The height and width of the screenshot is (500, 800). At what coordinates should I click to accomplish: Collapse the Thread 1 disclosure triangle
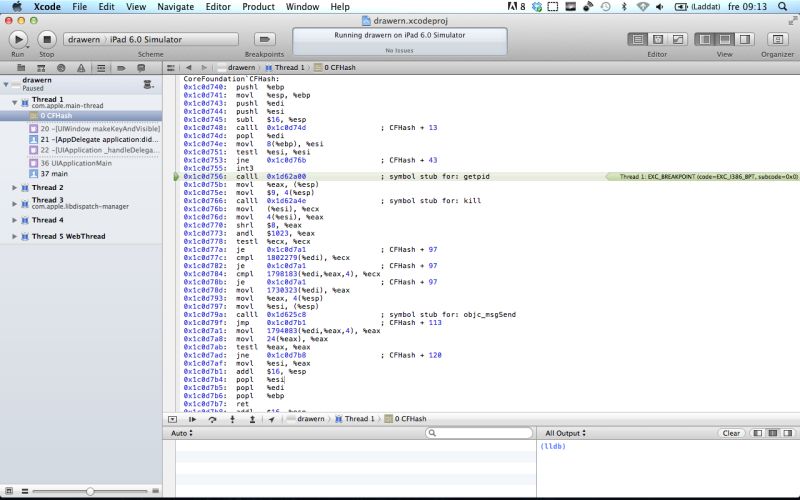click(x=15, y=103)
